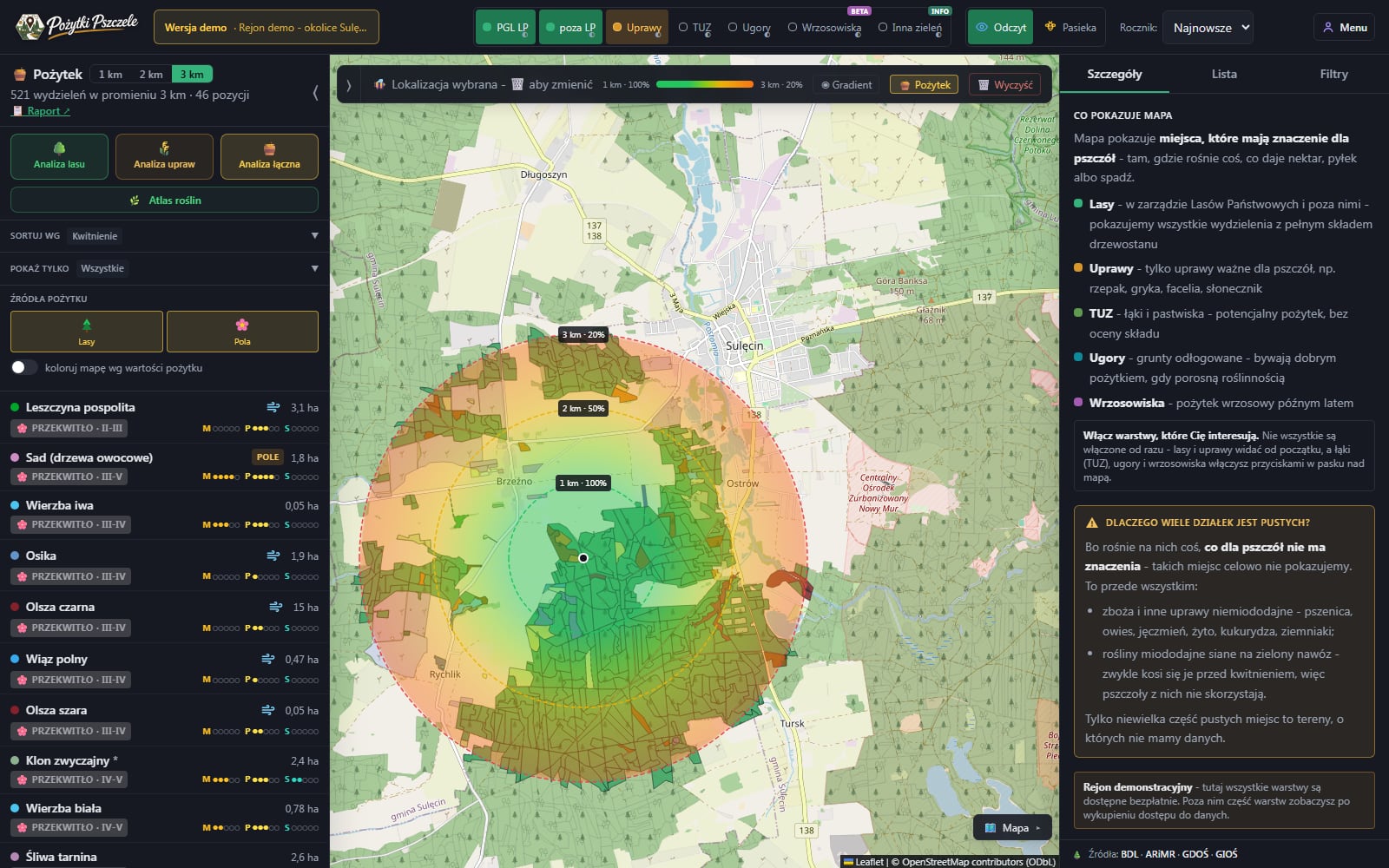Image resolution: width=1389 pixels, height=868 pixels.
Task: Click the Pasieka beehive mode button
Action: click(1070, 27)
